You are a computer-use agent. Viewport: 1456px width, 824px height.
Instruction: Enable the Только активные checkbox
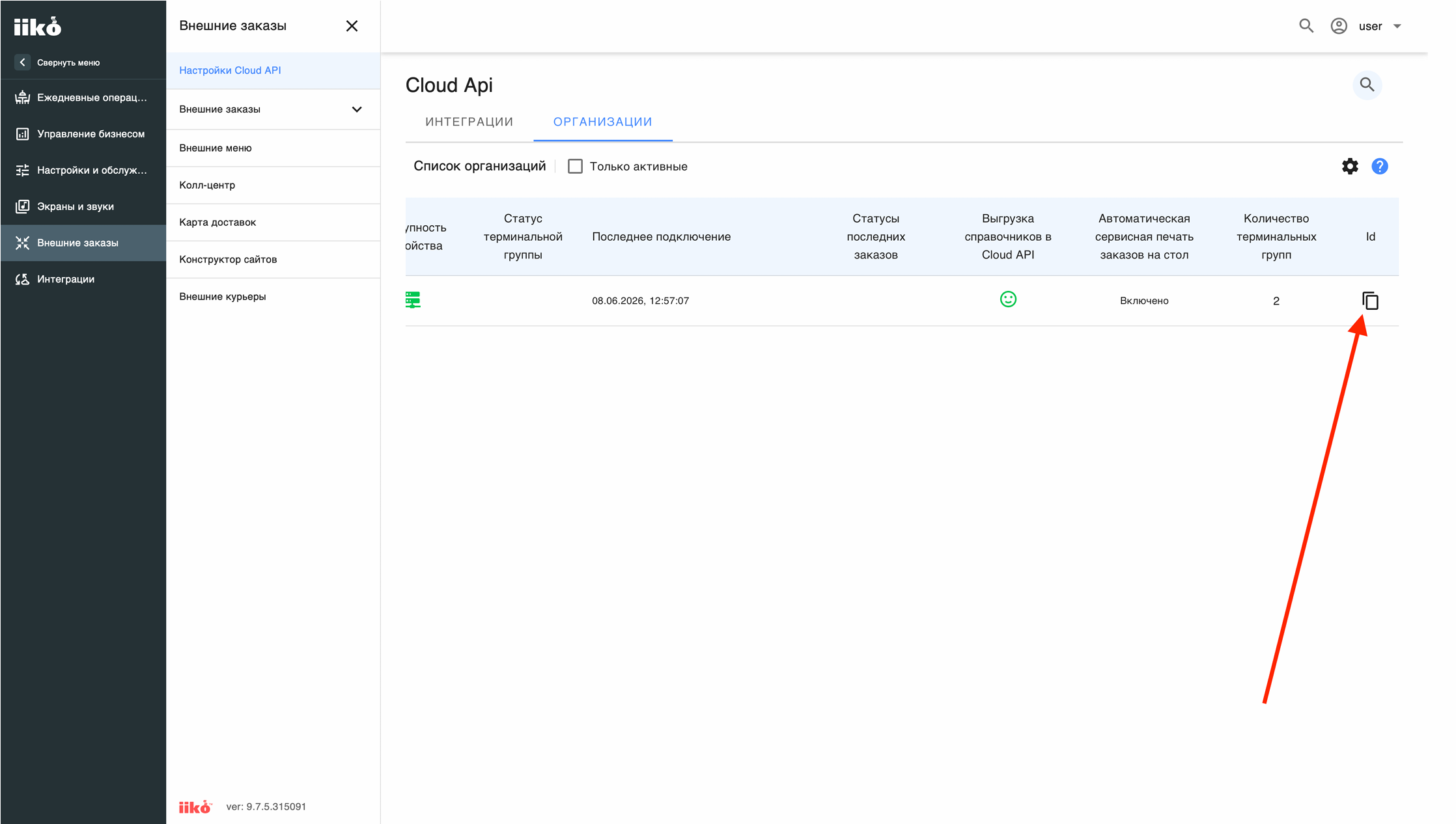click(575, 167)
